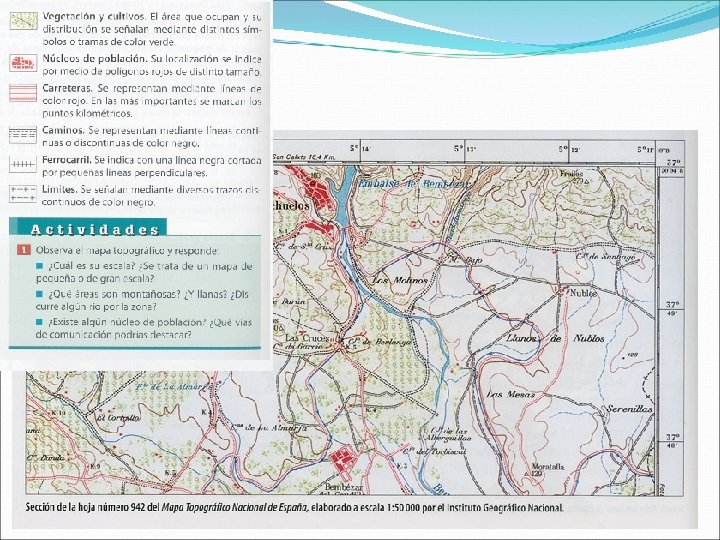Click the 'Bembézar' town label at the map bottom
The image size is (720, 540).
(344, 487)
